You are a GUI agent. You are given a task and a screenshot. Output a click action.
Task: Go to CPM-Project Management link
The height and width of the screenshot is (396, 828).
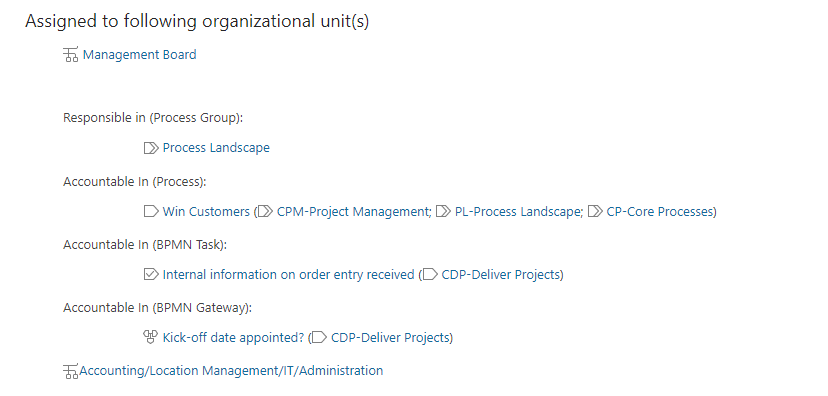pyautogui.click(x=354, y=212)
